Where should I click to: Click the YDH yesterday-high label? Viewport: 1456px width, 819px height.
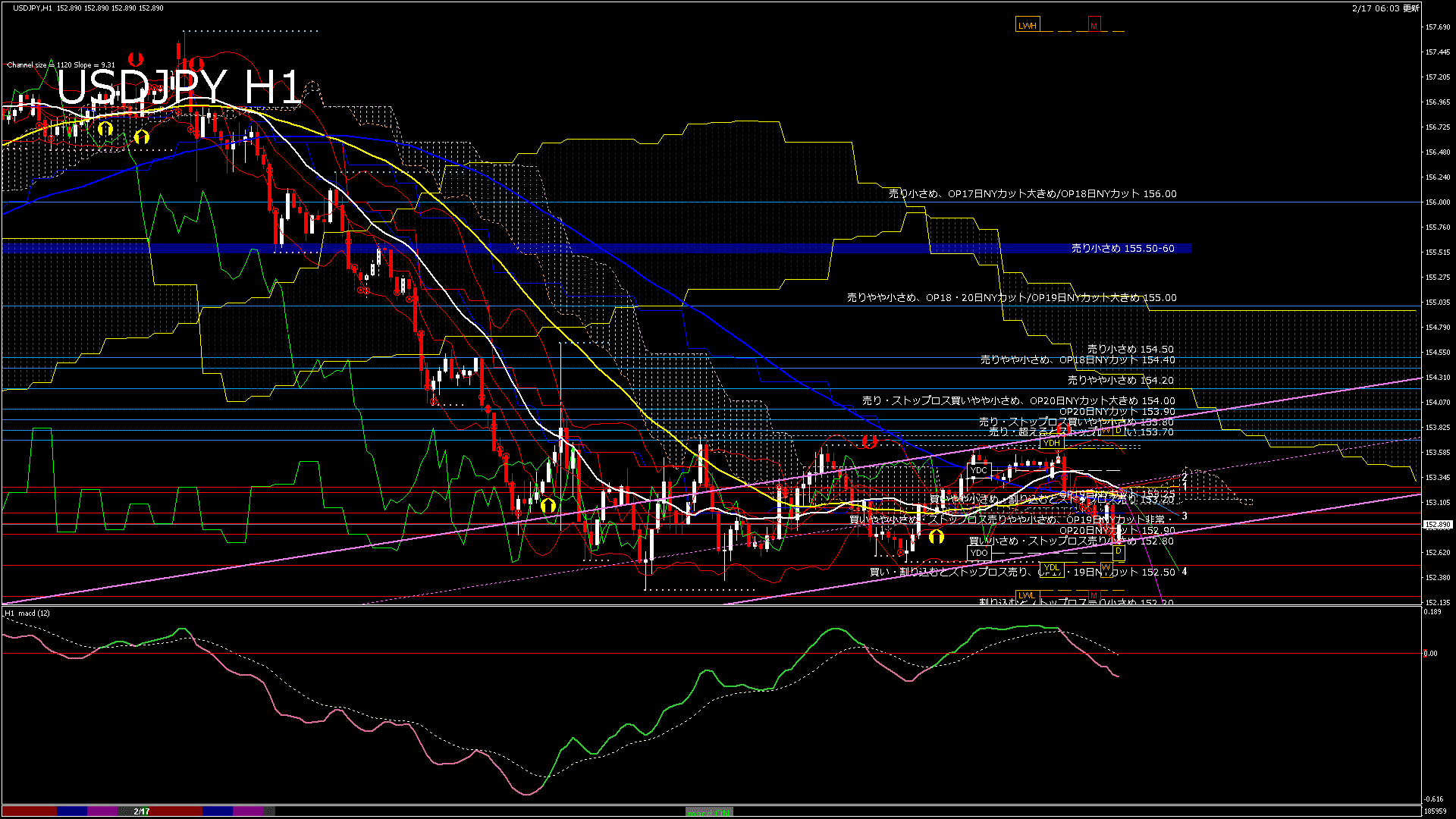[x=1051, y=443]
